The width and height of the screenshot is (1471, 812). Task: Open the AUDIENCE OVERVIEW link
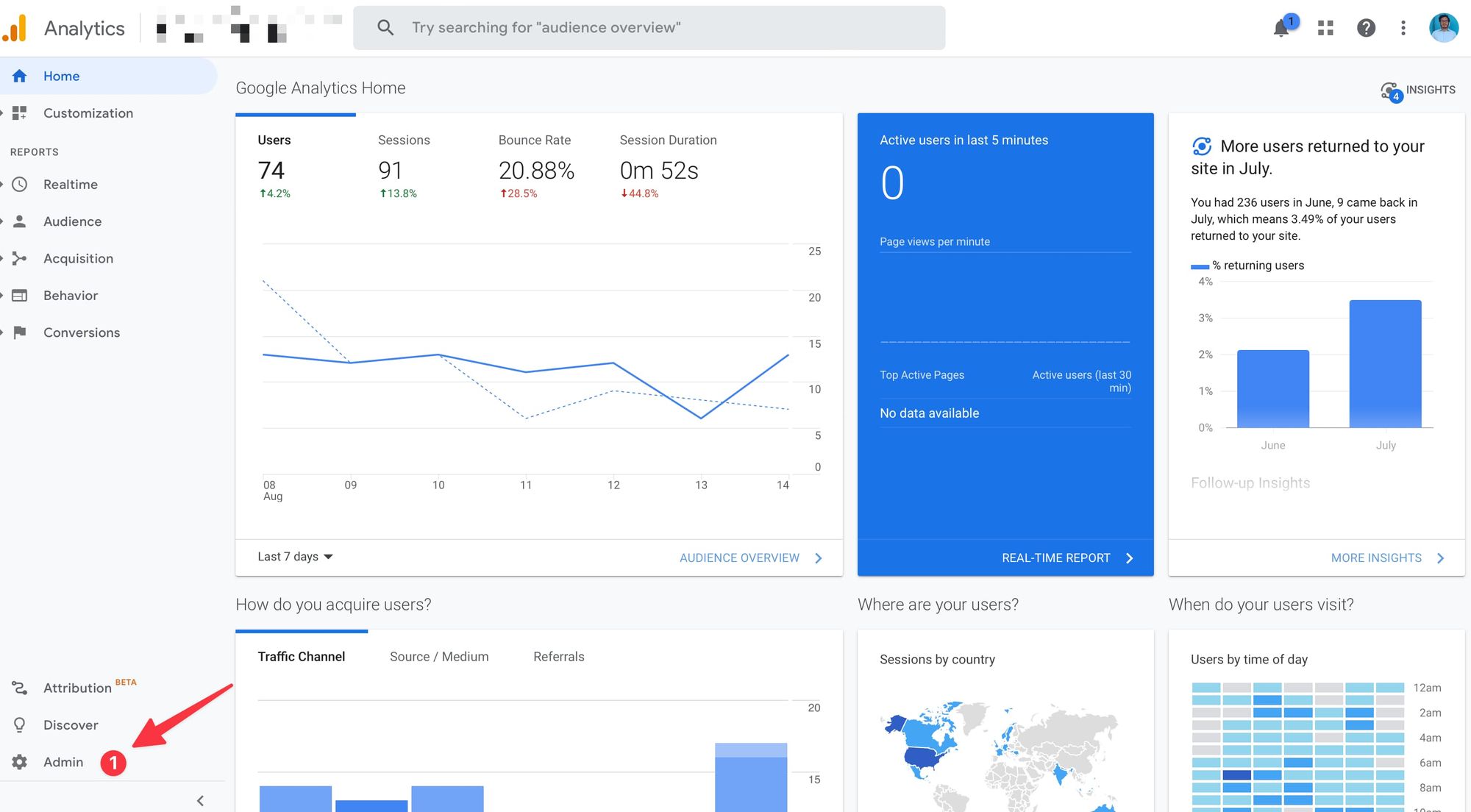coord(739,558)
